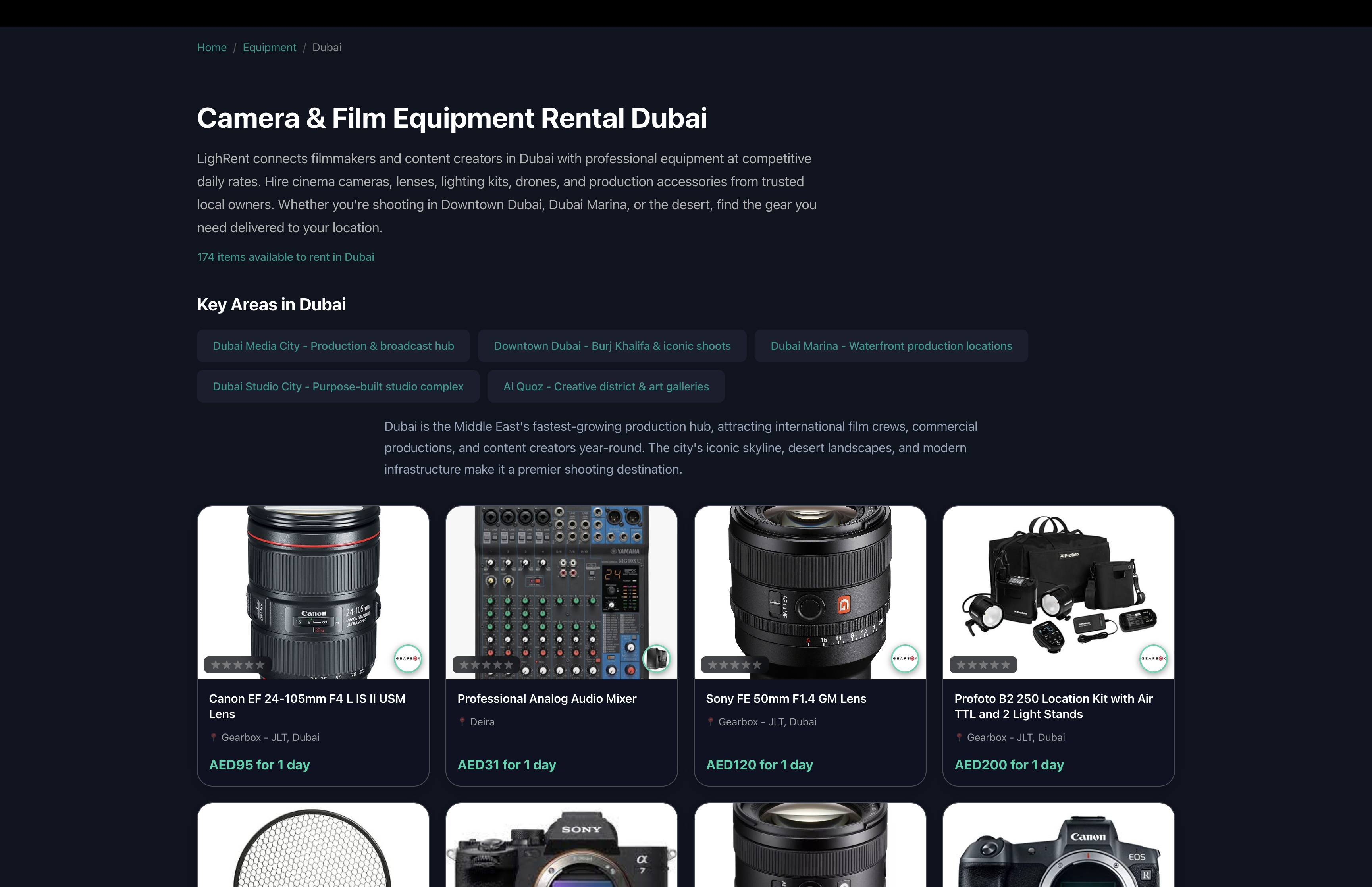Open Canon EF 24-105mm F4 L title
The height and width of the screenshot is (887, 1372).
click(x=307, y=706)
